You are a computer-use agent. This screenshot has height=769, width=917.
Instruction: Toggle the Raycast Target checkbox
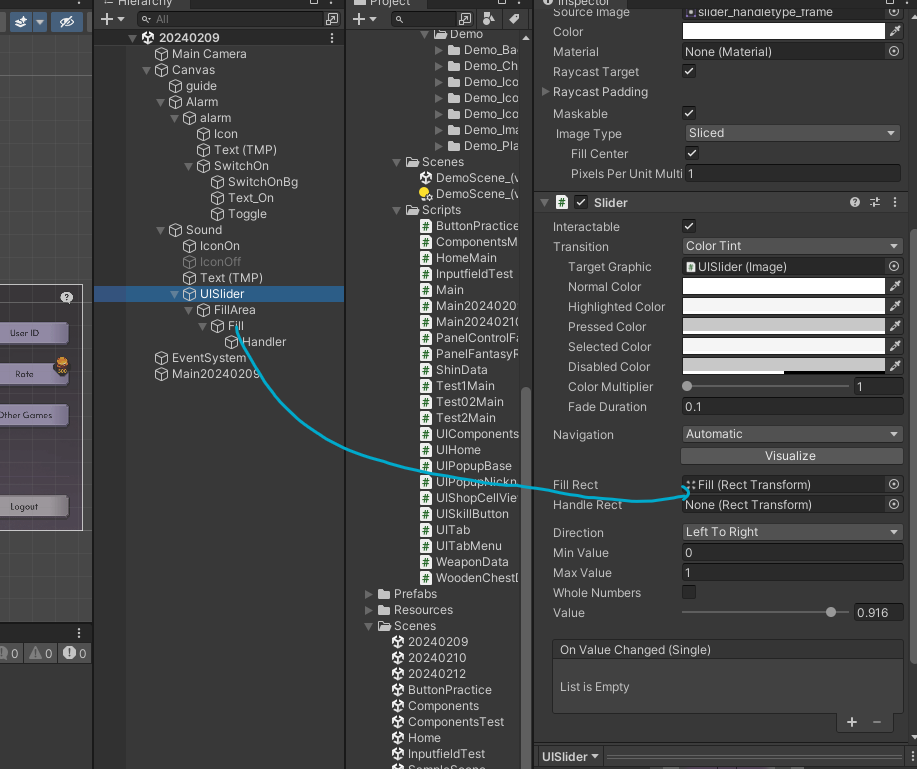click(689, 71)
